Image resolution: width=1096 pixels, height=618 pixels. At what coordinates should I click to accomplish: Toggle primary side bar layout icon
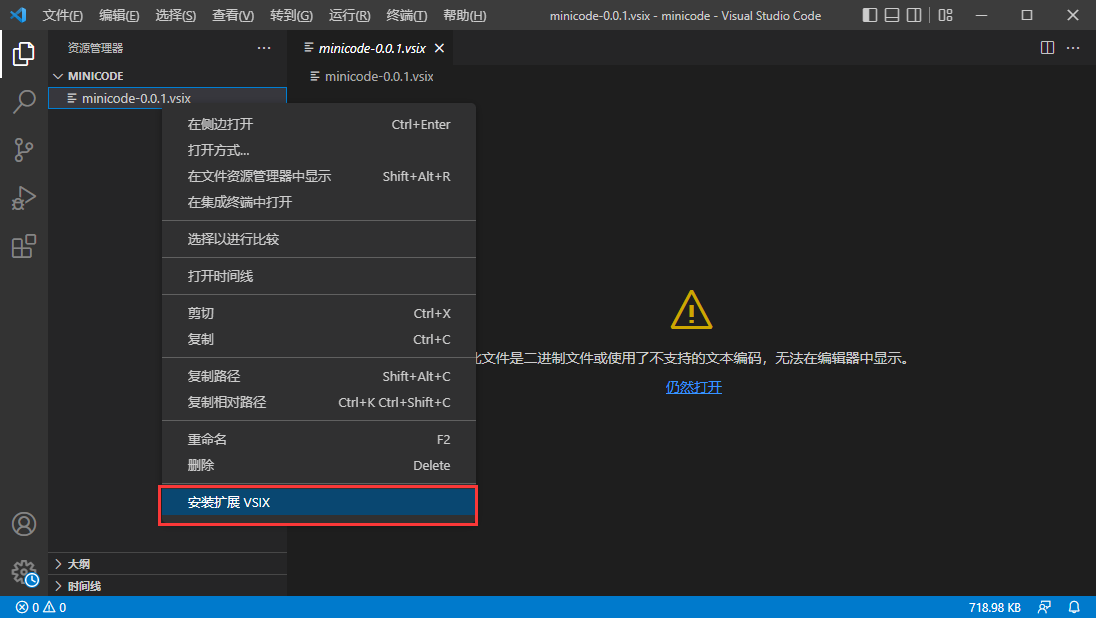870,15
